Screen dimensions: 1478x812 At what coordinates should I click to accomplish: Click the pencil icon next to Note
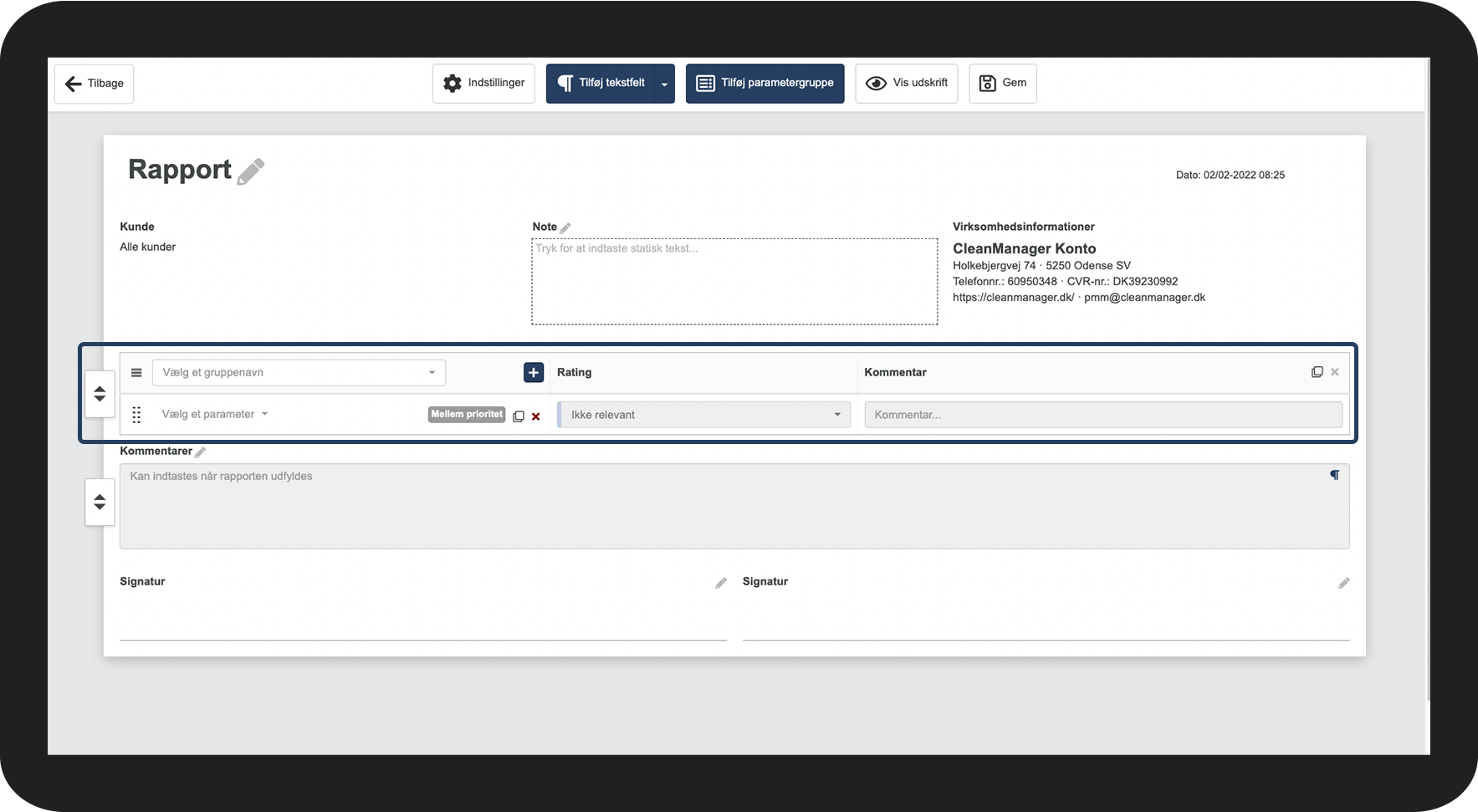point(565,227)
